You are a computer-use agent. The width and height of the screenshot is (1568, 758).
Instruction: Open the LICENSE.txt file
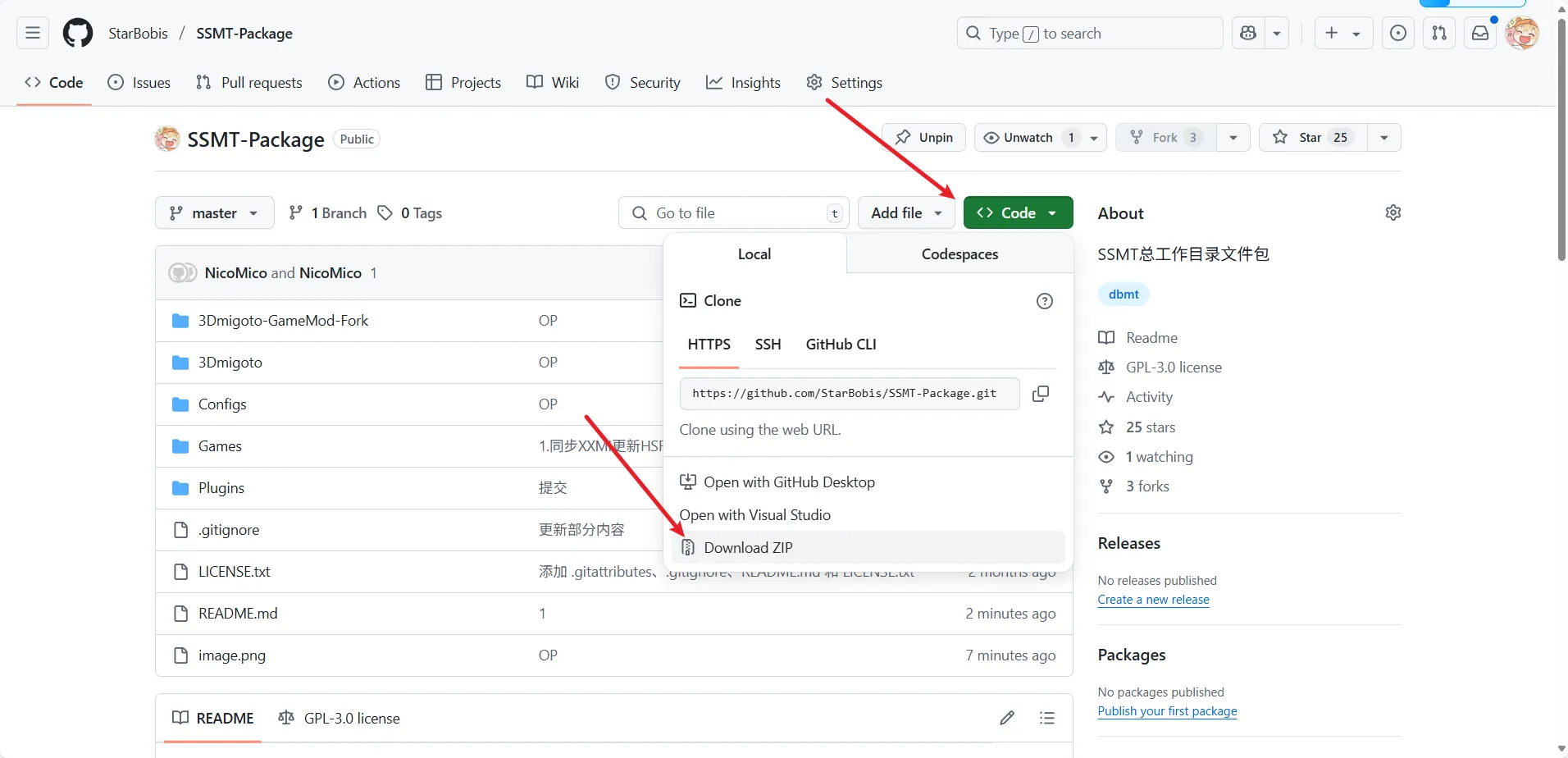[x=235, y=572]
